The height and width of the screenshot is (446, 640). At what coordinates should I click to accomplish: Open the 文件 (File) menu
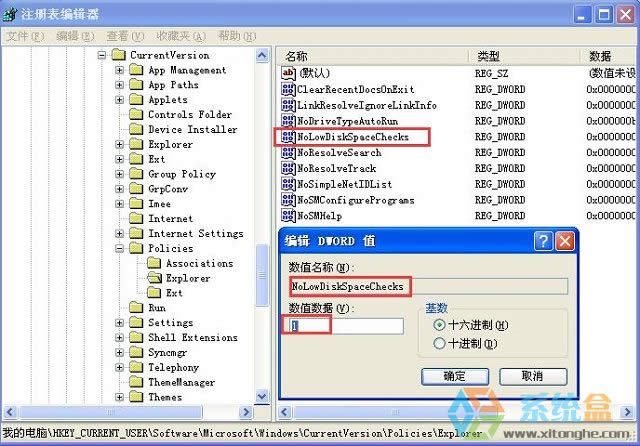(x=24, y=36)
